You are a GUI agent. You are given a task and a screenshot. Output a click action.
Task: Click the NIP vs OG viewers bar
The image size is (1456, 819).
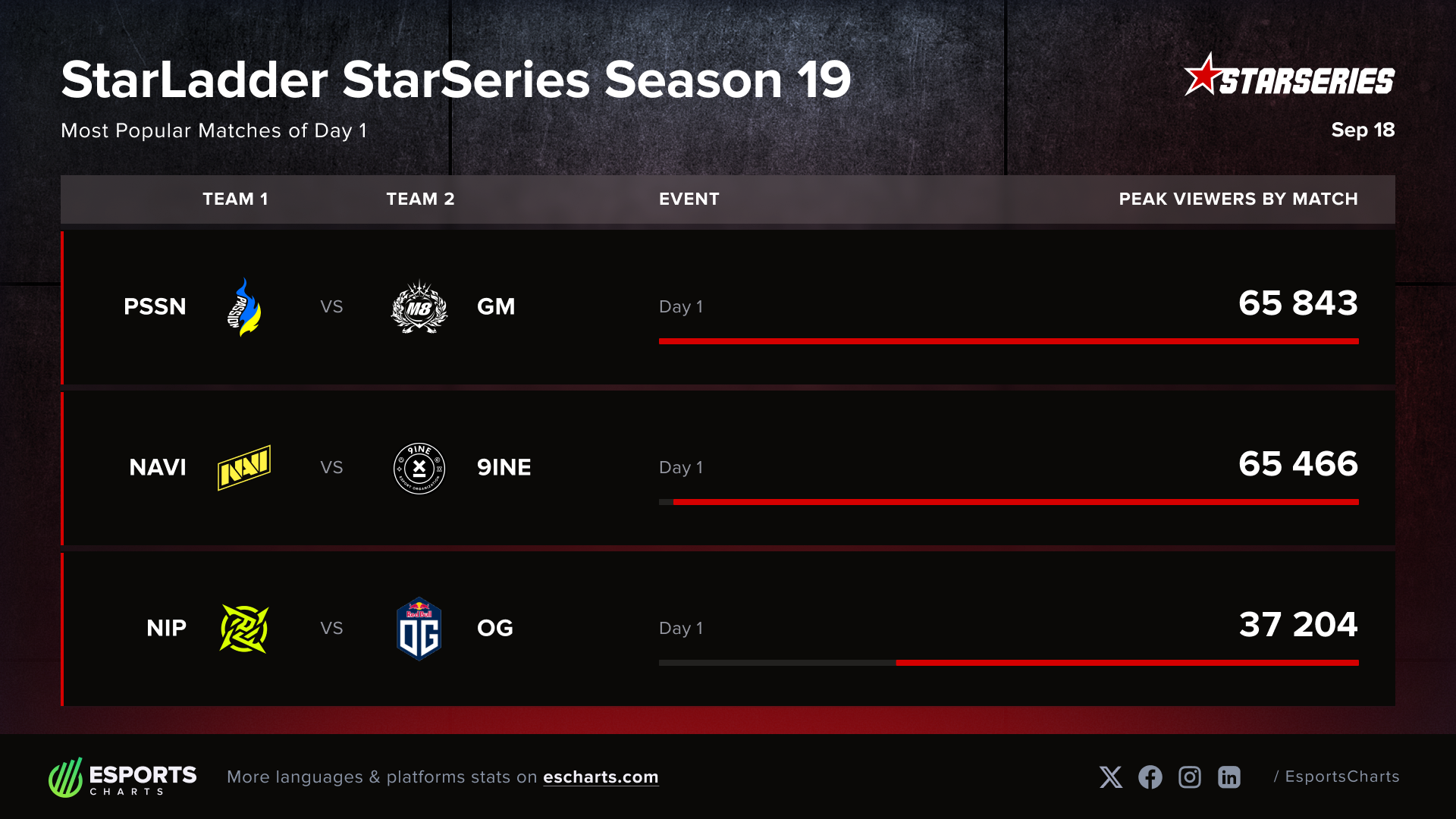point(1127,663)
